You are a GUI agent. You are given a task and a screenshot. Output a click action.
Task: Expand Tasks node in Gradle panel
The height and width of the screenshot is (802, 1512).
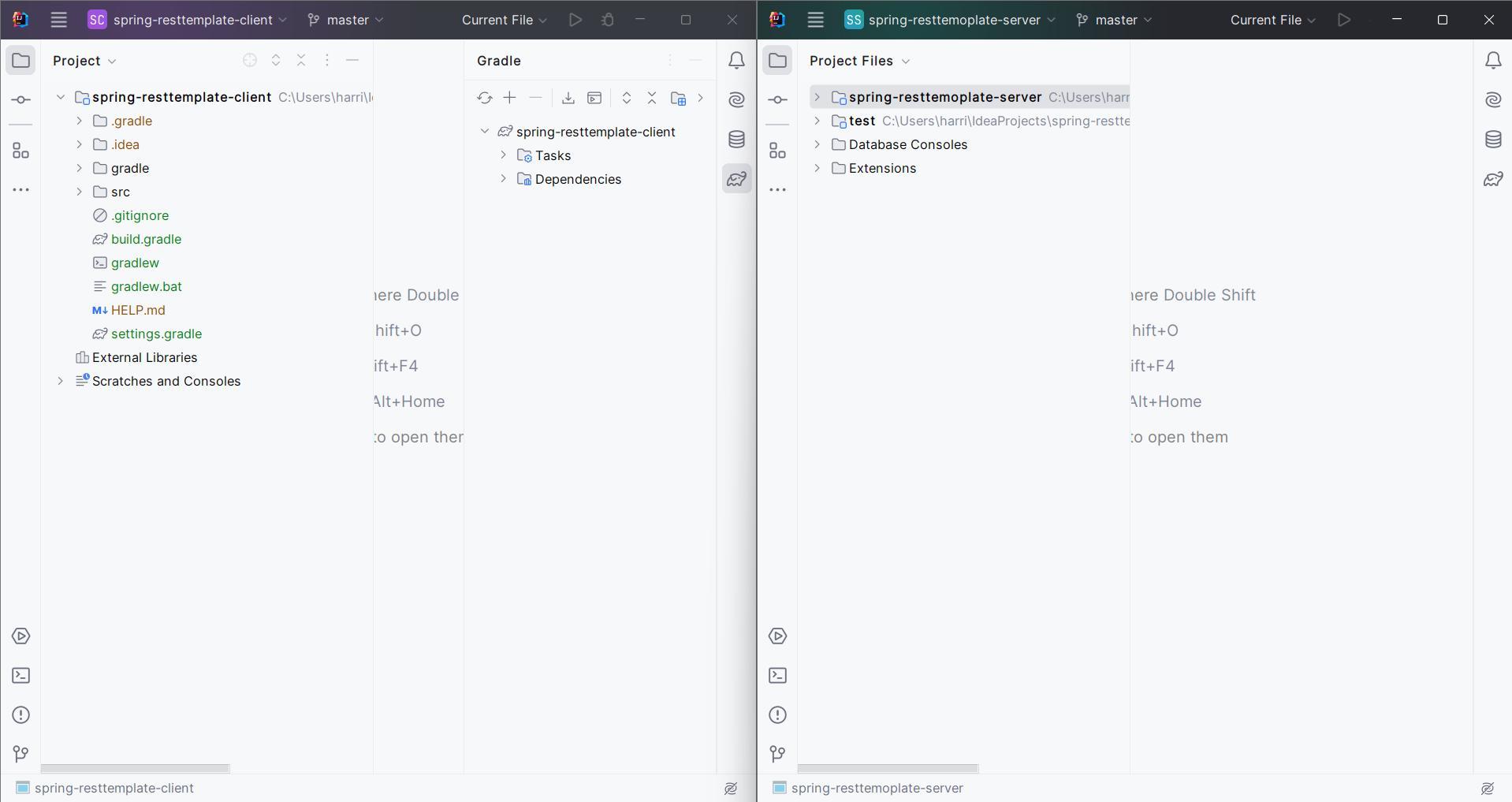pyautogui.click(x=504, y=155)
